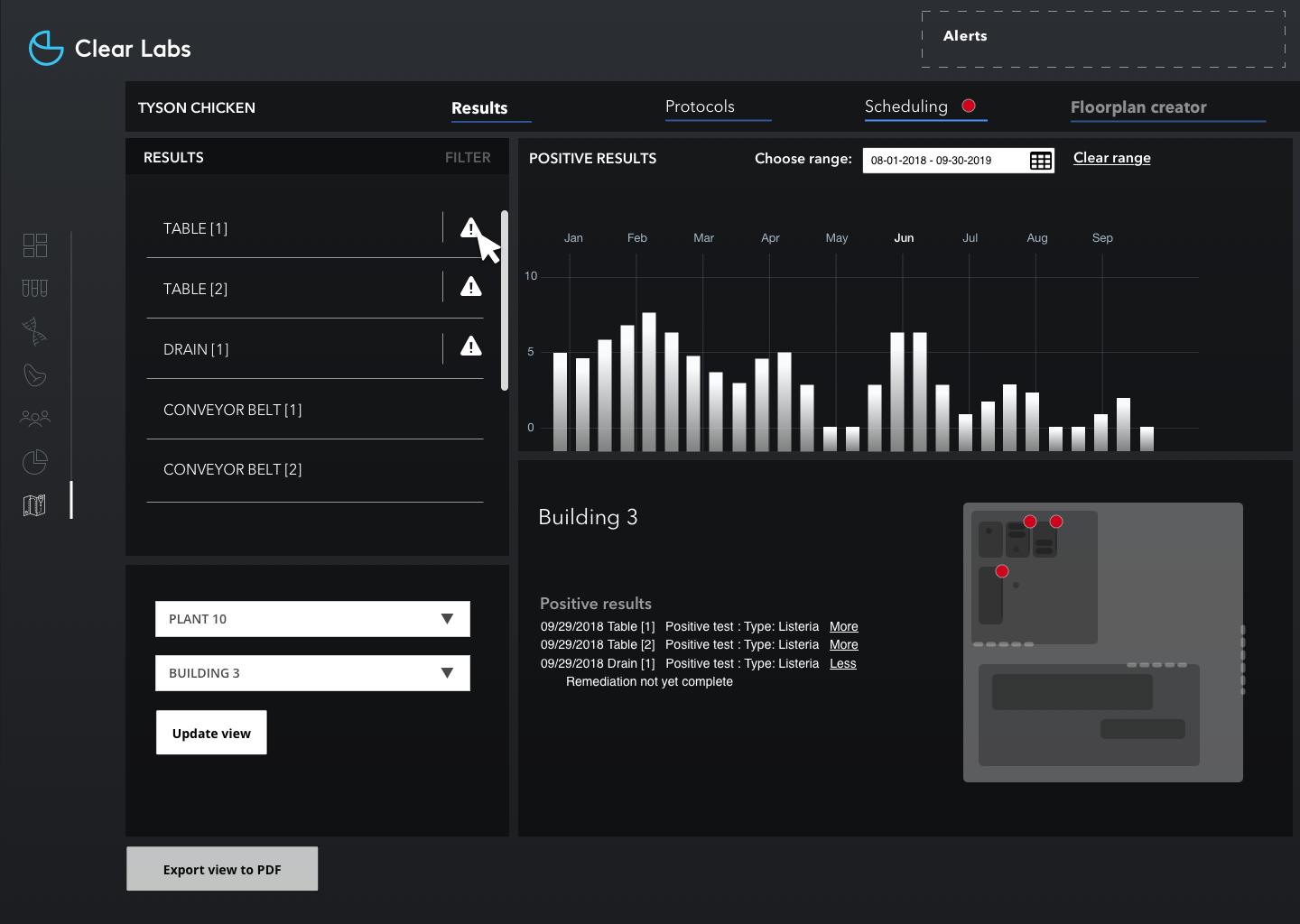
Task: Expand the PLANT 10 dropdown
Action: click(312, 619)
